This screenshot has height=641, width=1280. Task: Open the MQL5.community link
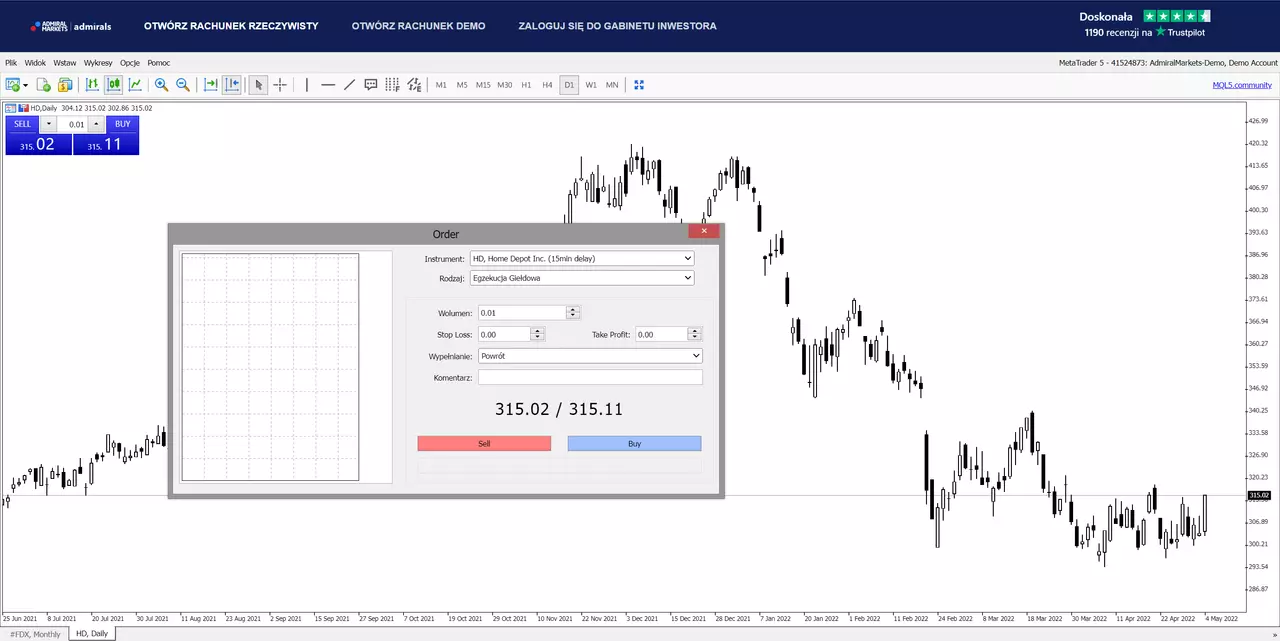click(1242, 85)
